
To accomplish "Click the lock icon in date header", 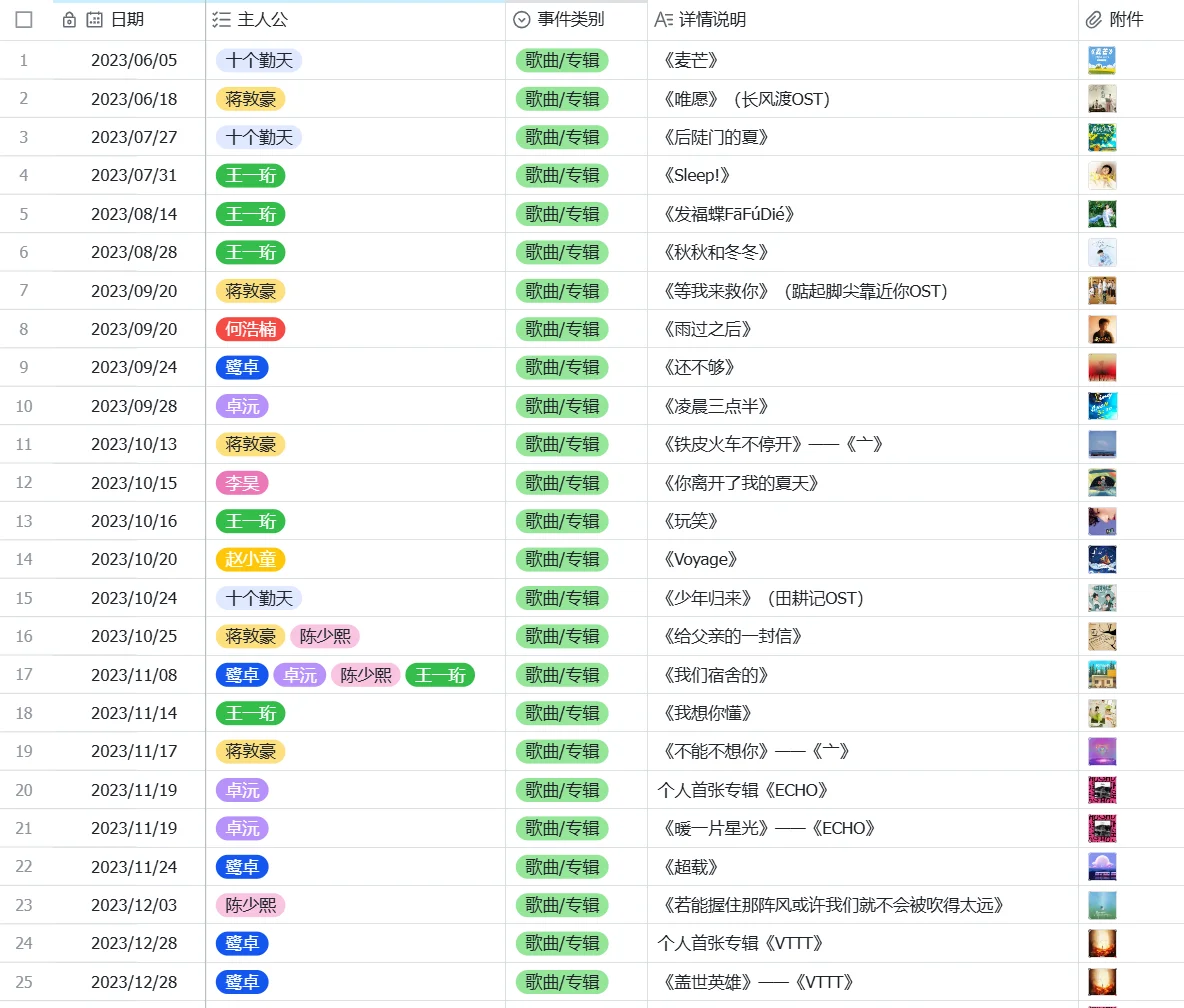I will pyautogui.click(x=69, y=20).
